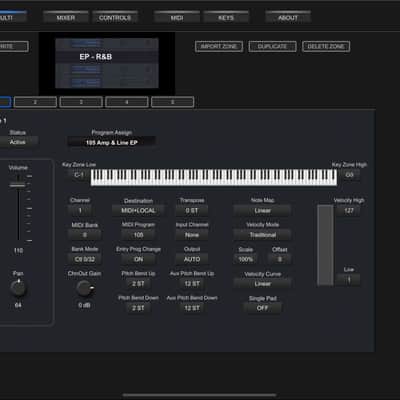Click the velocity Offset 0 field

pyautogui.click(x=280, y=259)
